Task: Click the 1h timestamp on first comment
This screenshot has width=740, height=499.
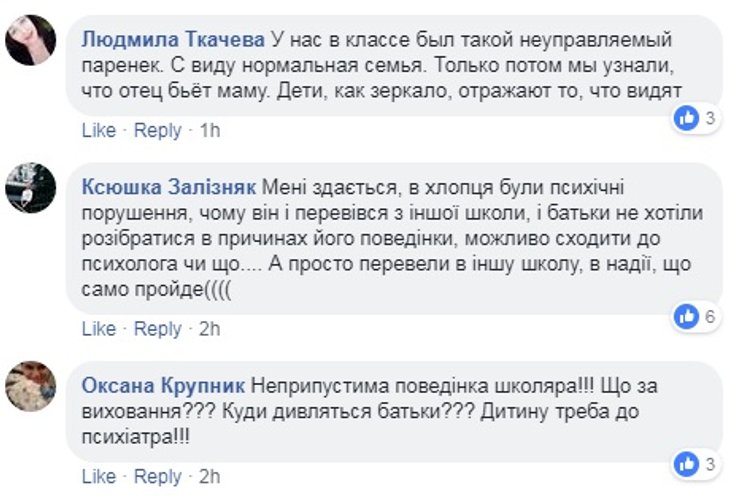Action: click(210, 131)
